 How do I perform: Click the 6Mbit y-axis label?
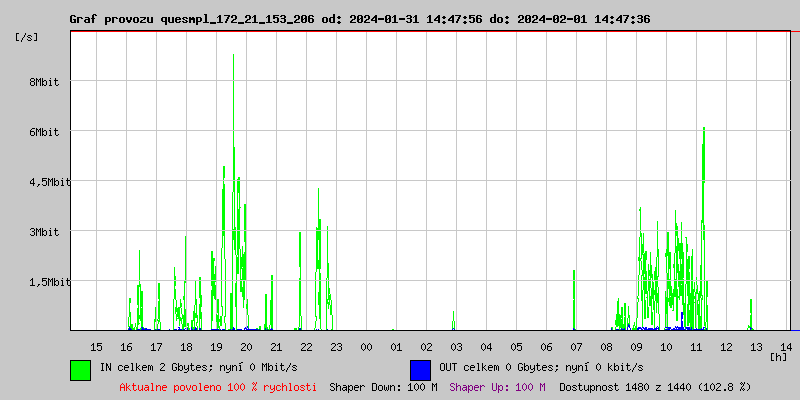(x=44, y=132)
